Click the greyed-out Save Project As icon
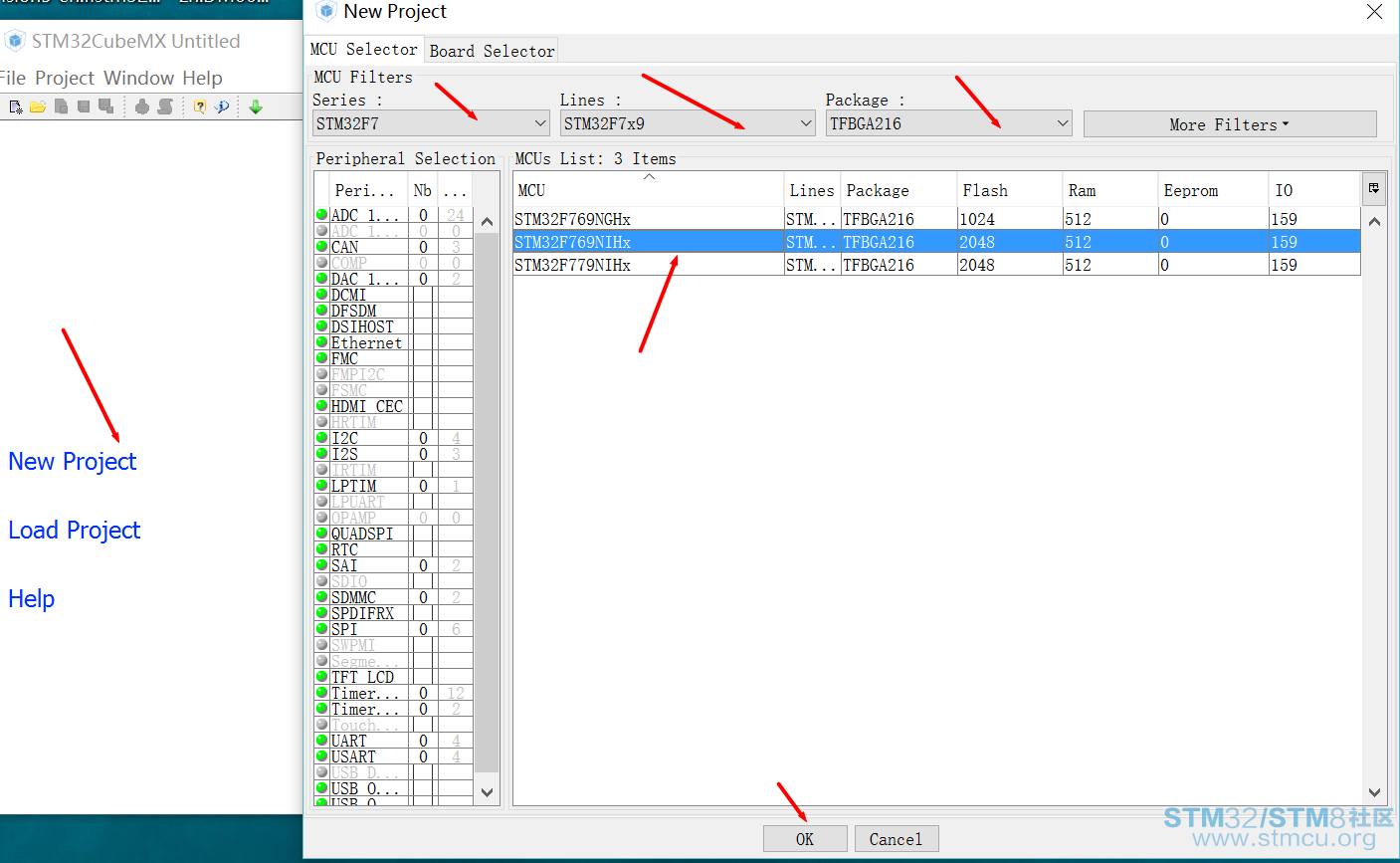Viewport: 1400px width, 863px height. (106, 107)
